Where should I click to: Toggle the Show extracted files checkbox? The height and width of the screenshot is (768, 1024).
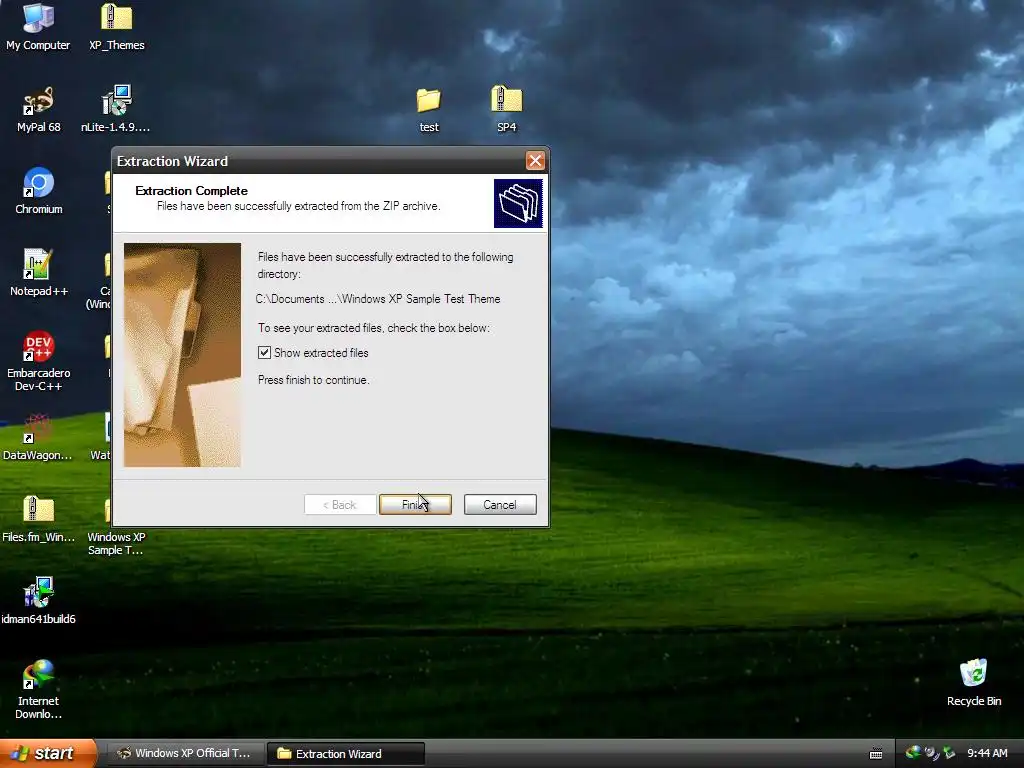coord(264,353)
